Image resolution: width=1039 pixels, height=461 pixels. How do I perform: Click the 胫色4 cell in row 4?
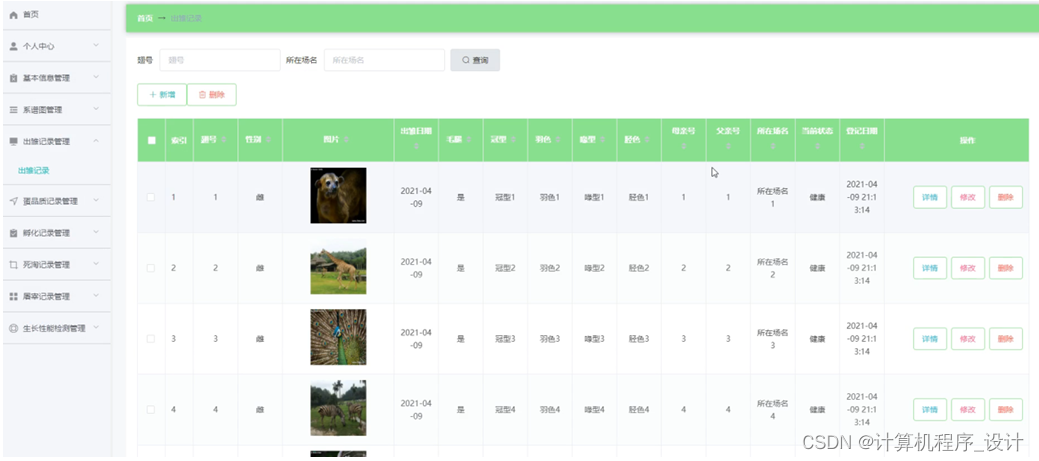(x=639, y=409)
